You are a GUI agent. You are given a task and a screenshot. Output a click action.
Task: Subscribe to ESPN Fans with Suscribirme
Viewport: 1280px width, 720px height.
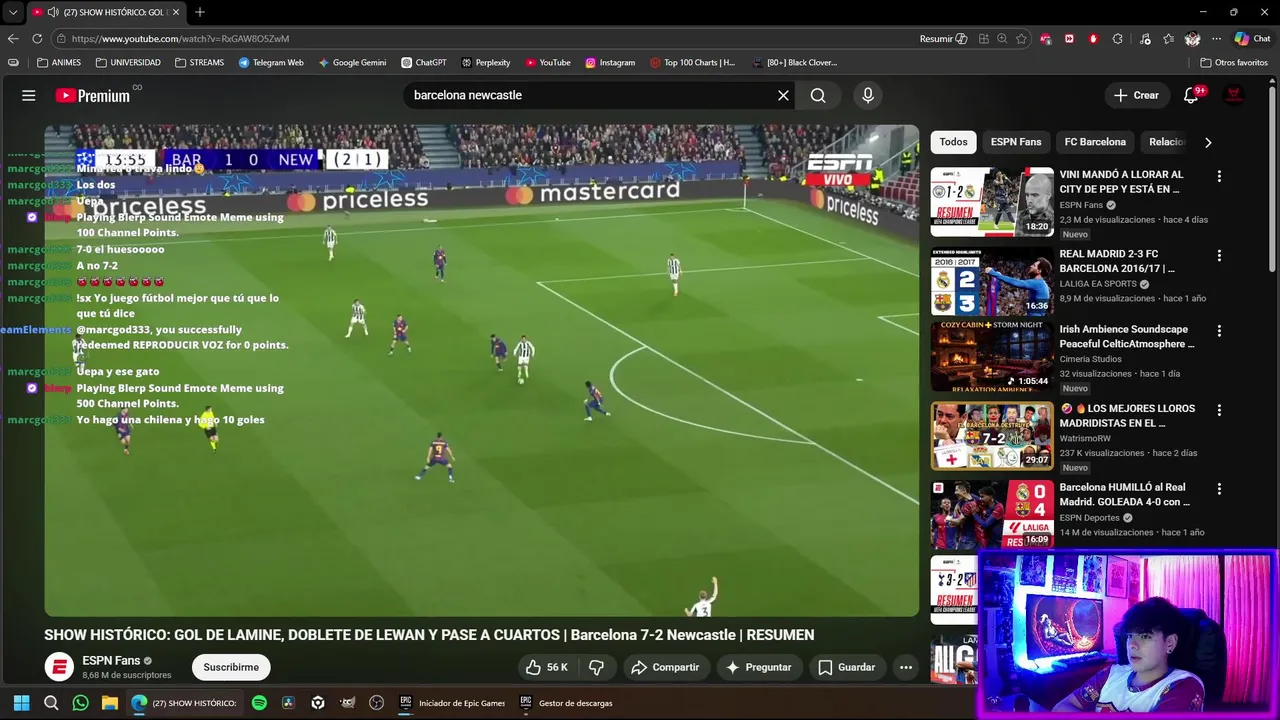(231, 667)
